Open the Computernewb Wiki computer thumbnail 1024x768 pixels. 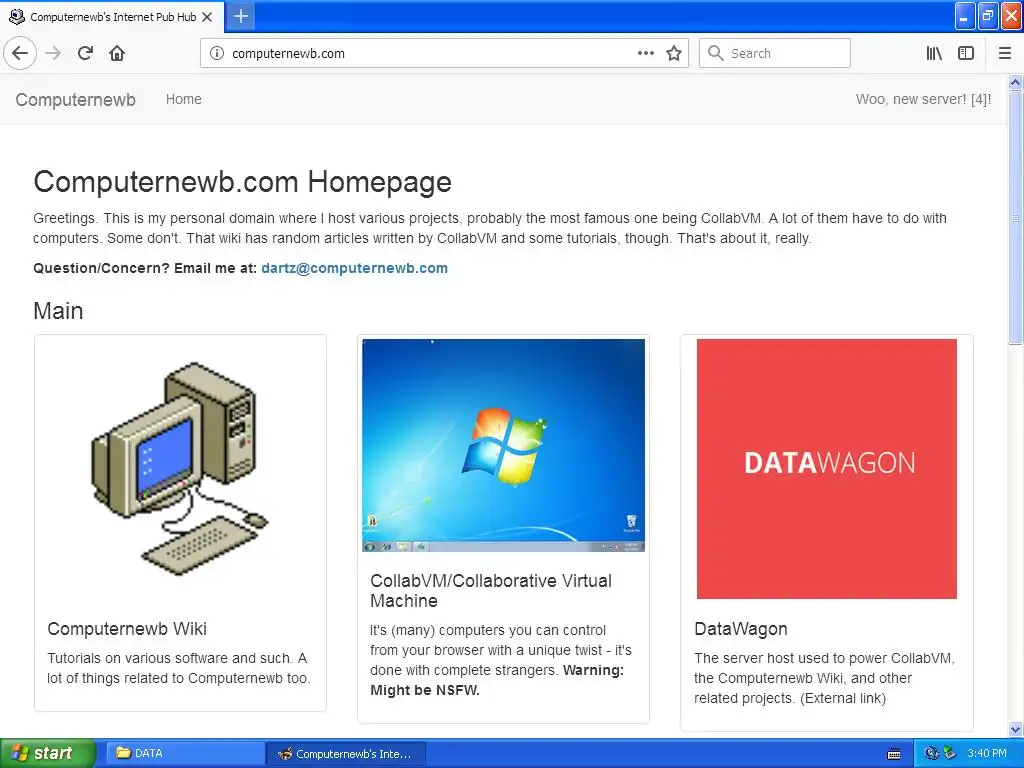pyautogui.click(x=180, y=469)
